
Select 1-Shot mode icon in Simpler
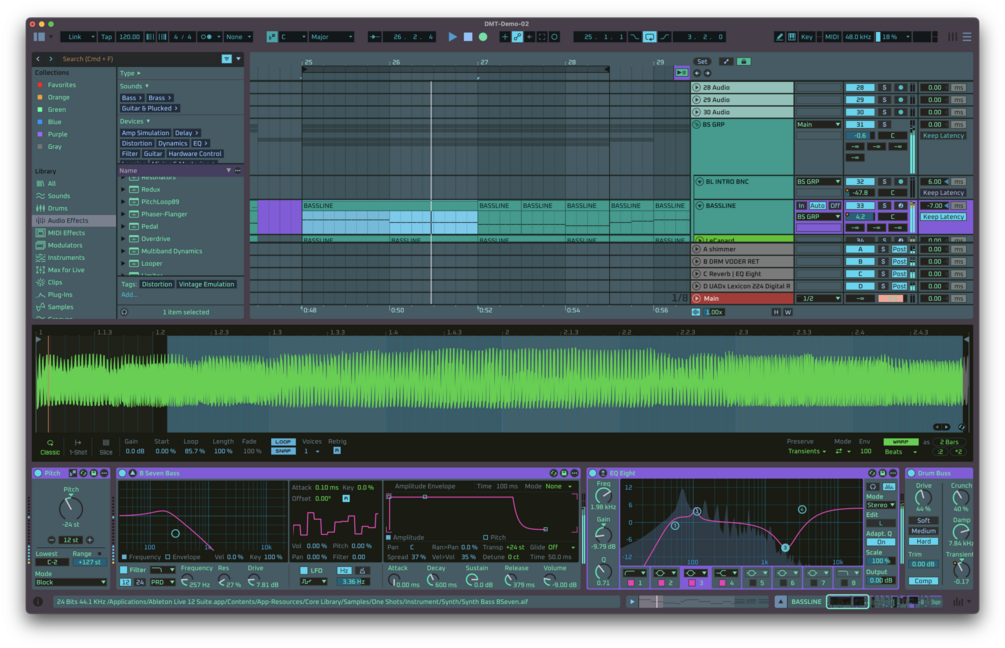point(78,443)
